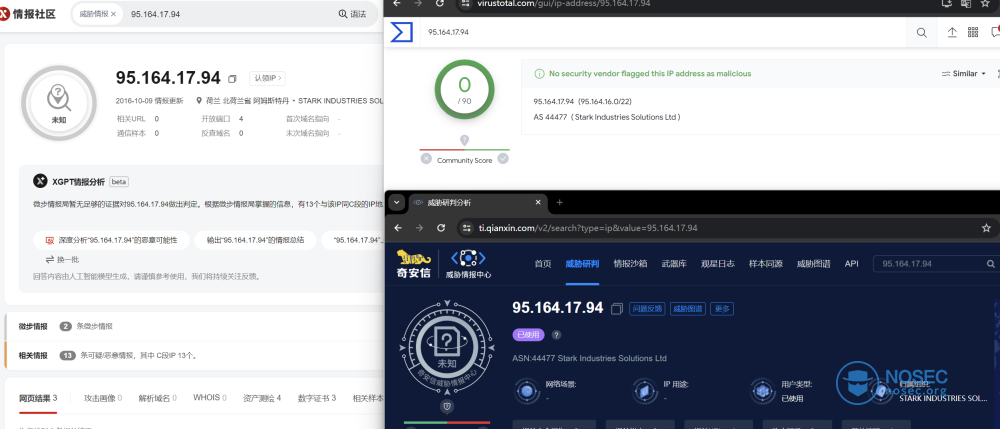This screenshot has width=1000, height=429.
Task: Switch to the WHOIS tab
Action: (x=210, y=398)
